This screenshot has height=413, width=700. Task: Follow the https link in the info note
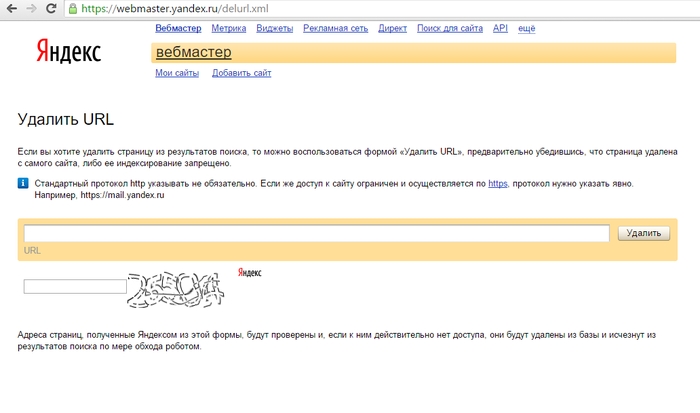[x=498, y=184]
